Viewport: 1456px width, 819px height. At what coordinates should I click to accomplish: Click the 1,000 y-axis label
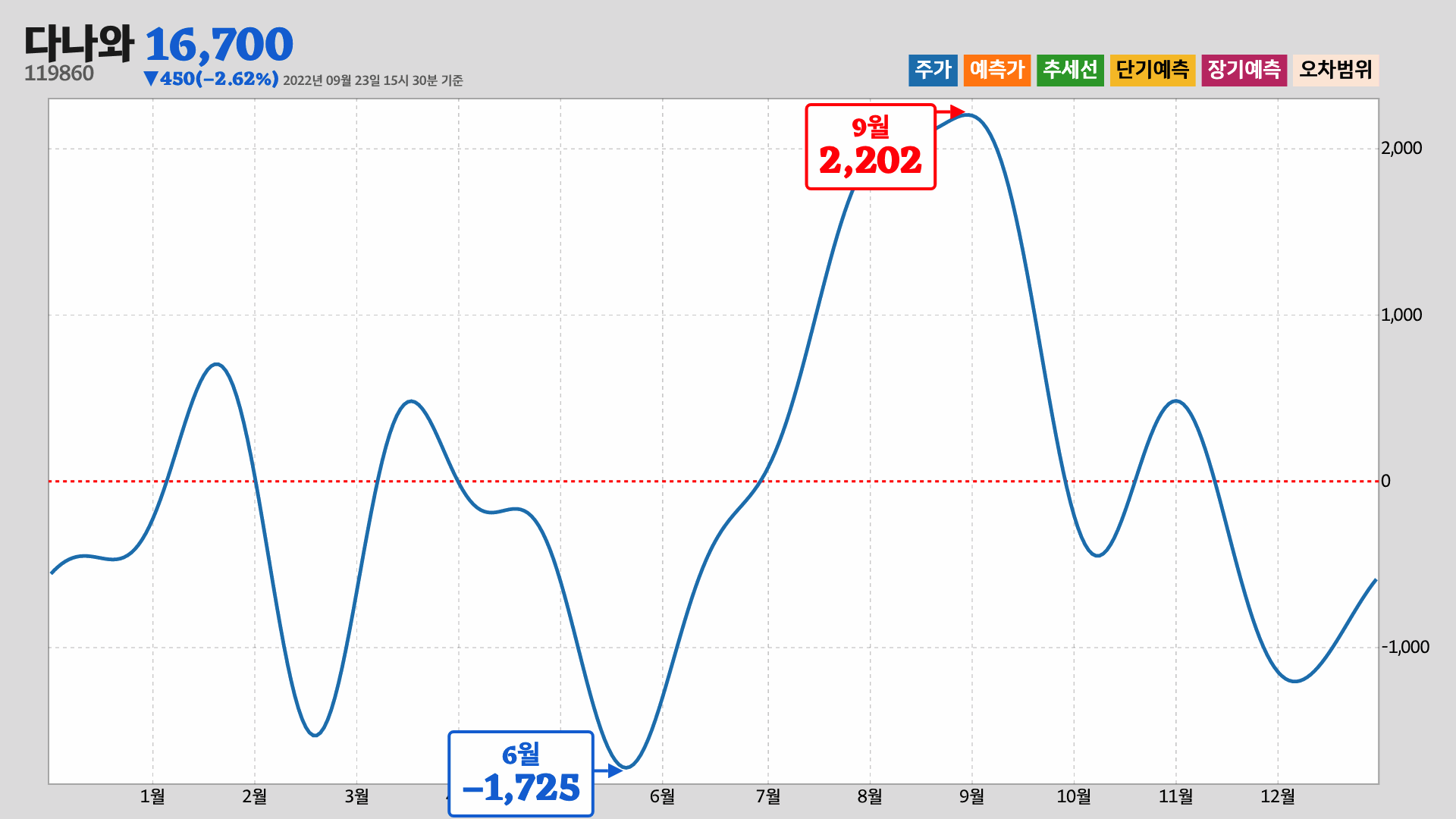1401,315
